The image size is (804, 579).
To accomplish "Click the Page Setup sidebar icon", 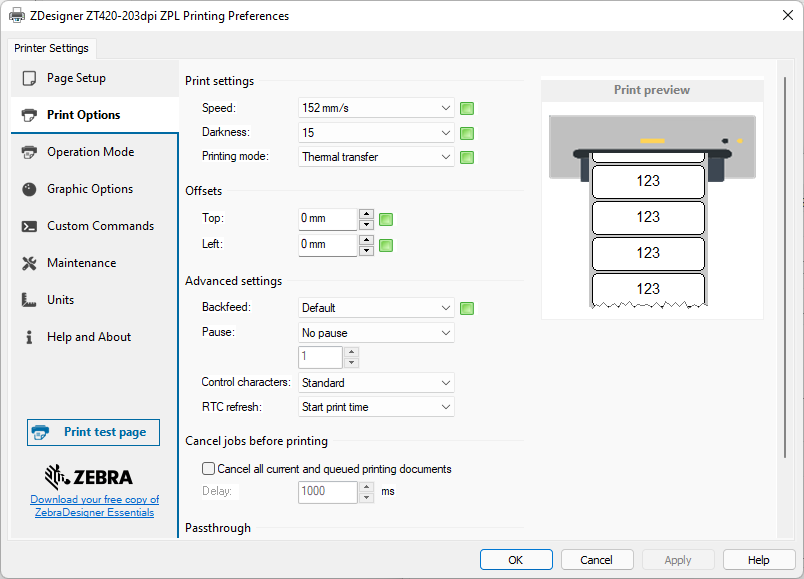I will click(29, 78).
